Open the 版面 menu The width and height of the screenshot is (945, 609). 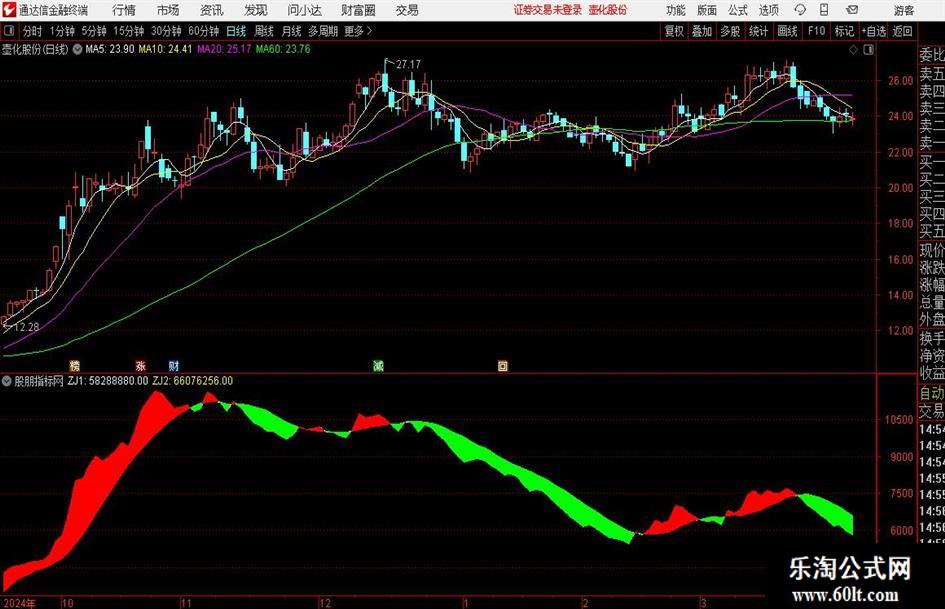coord(707,10)
